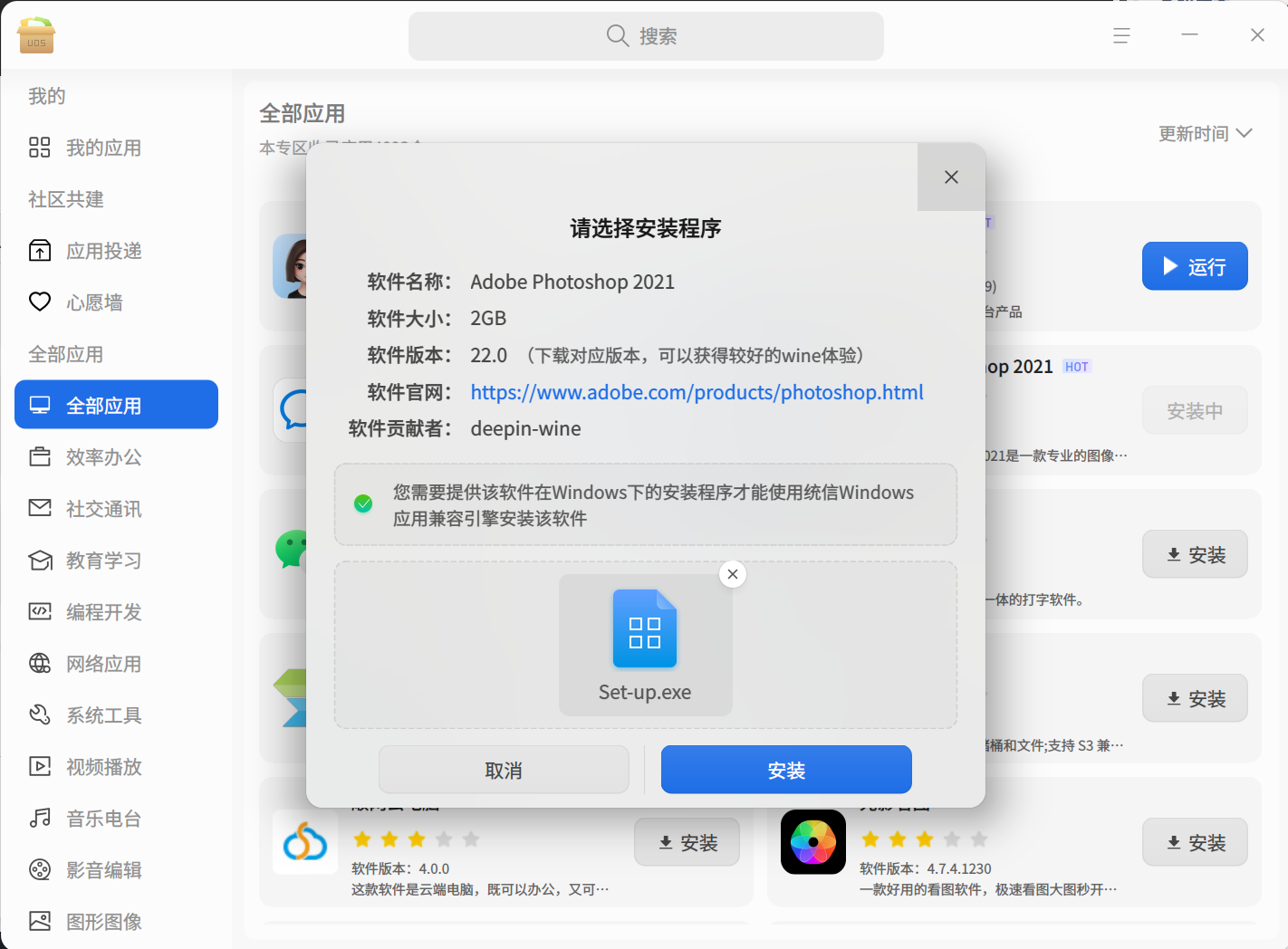Click the 教育学习 graduation cap icon
This screenshot has height=949, width=1288.
point(40,561)
